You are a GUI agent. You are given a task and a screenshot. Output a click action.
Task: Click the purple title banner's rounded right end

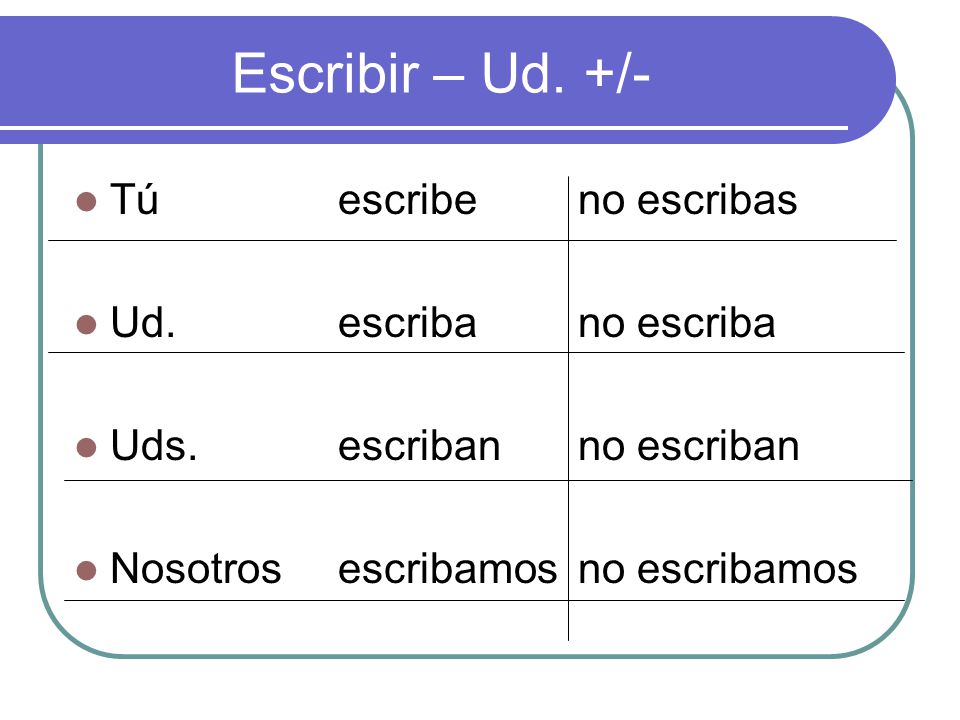pyautogui.click(x=869, y=80)
